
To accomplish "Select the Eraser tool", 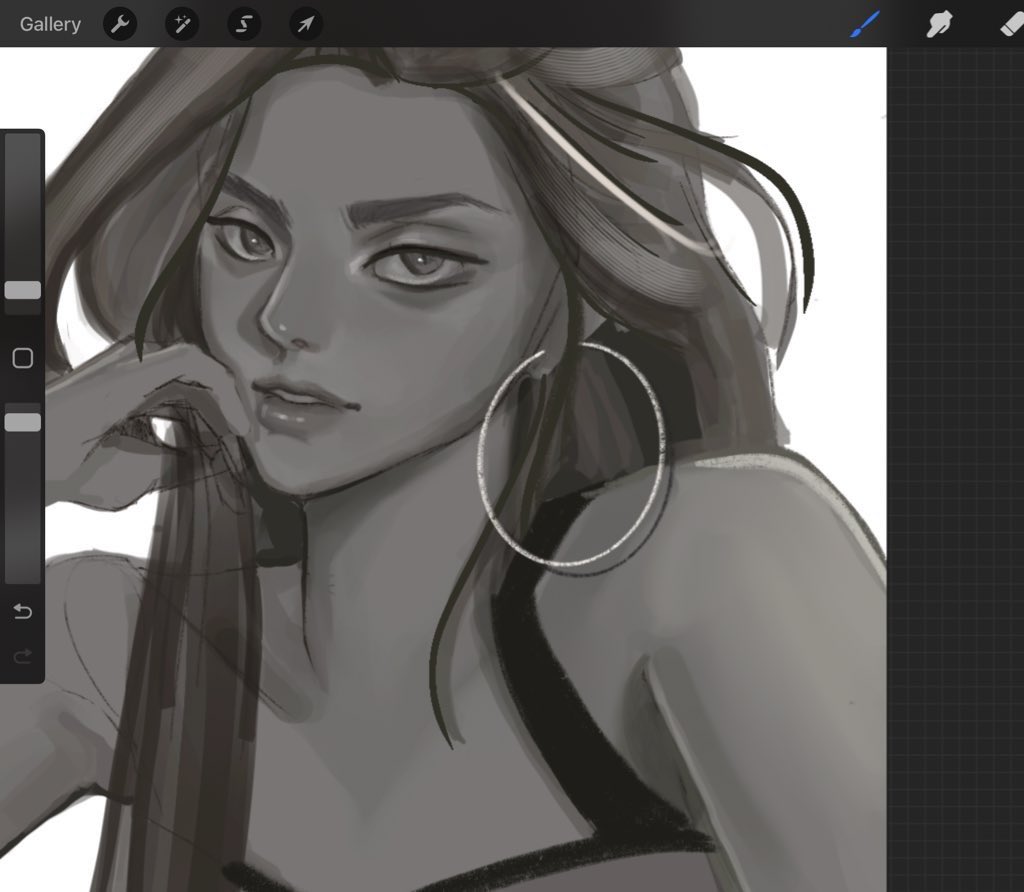I will click(1012, 25).
